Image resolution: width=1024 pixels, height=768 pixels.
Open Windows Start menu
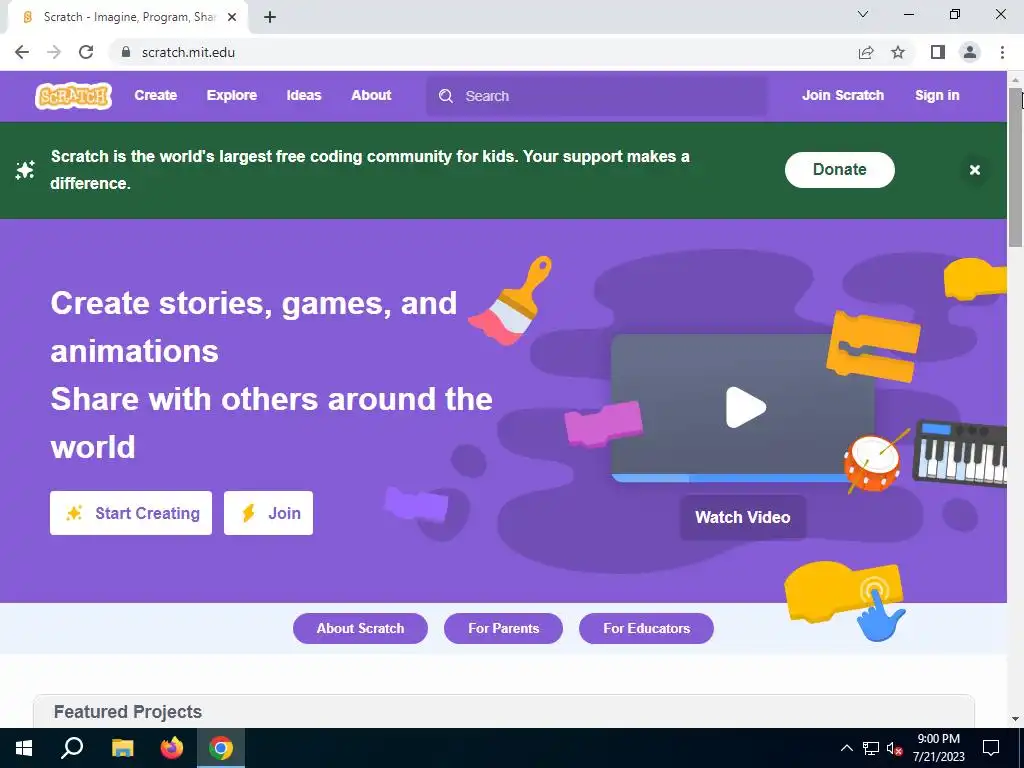[x=24, y=748]
